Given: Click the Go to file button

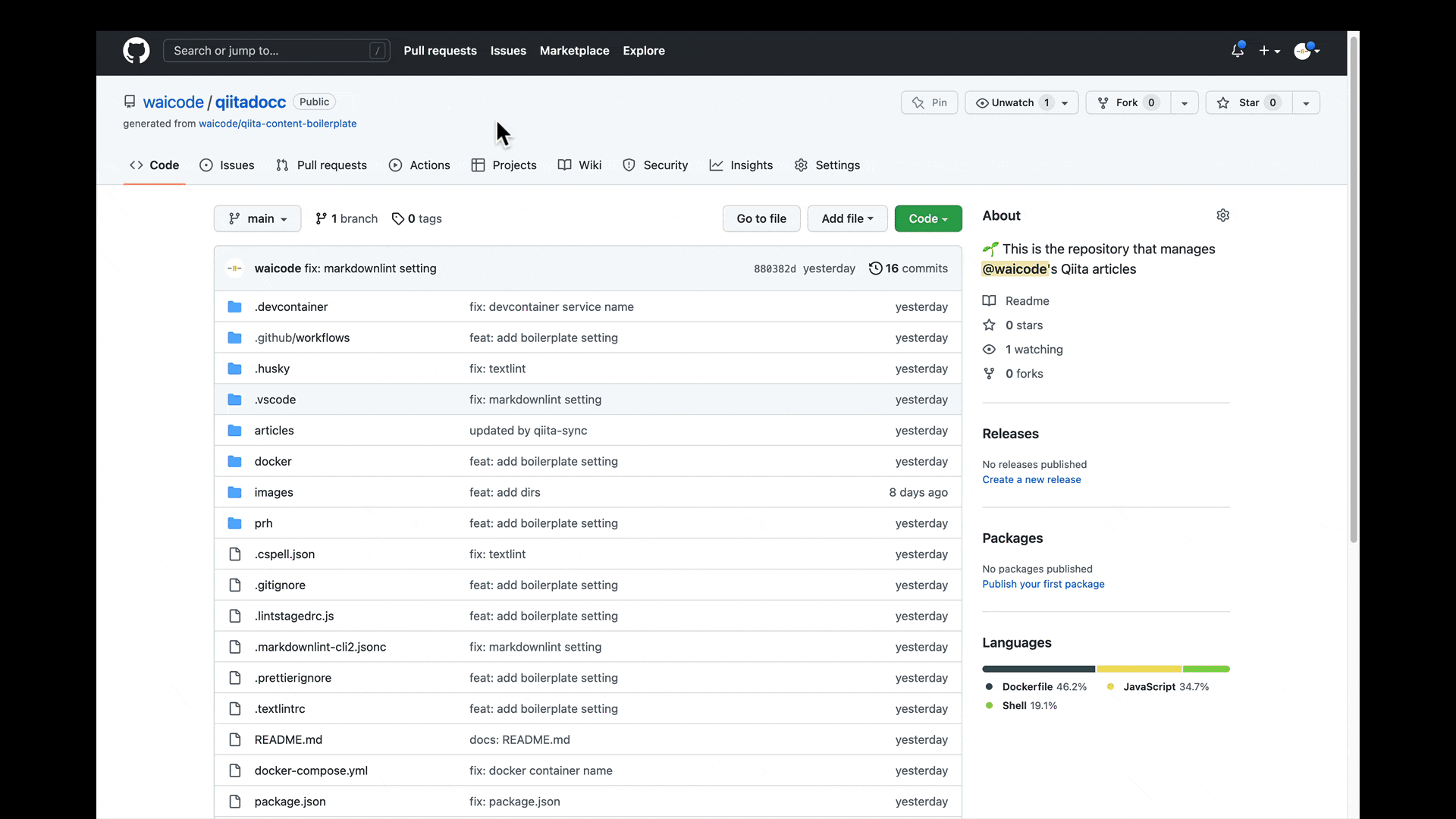Looking at the screenshot, I should click(x=761, y=218).
